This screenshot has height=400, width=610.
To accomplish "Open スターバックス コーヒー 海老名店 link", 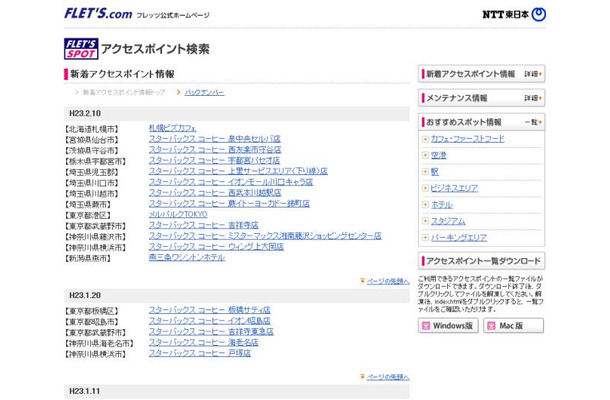I will [x=203, y=342].
